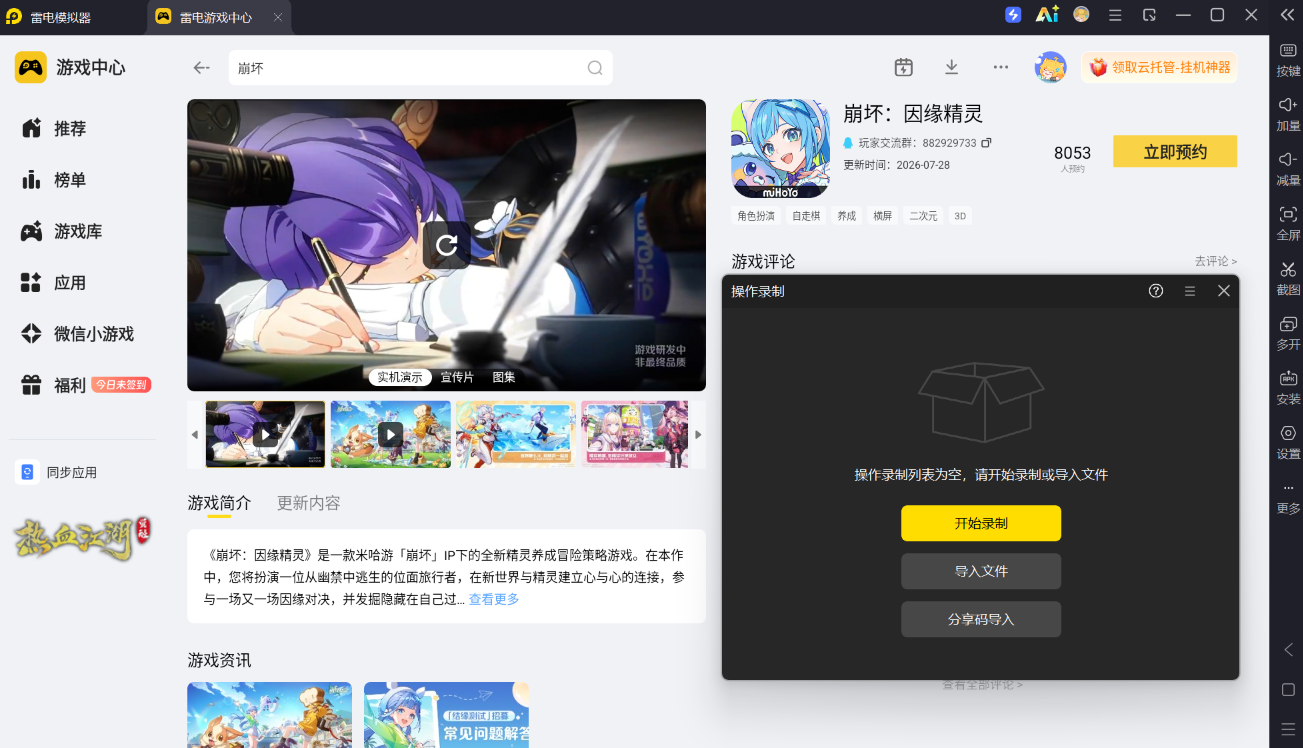Click the 自走棋 genre tag

pos(806,216)
